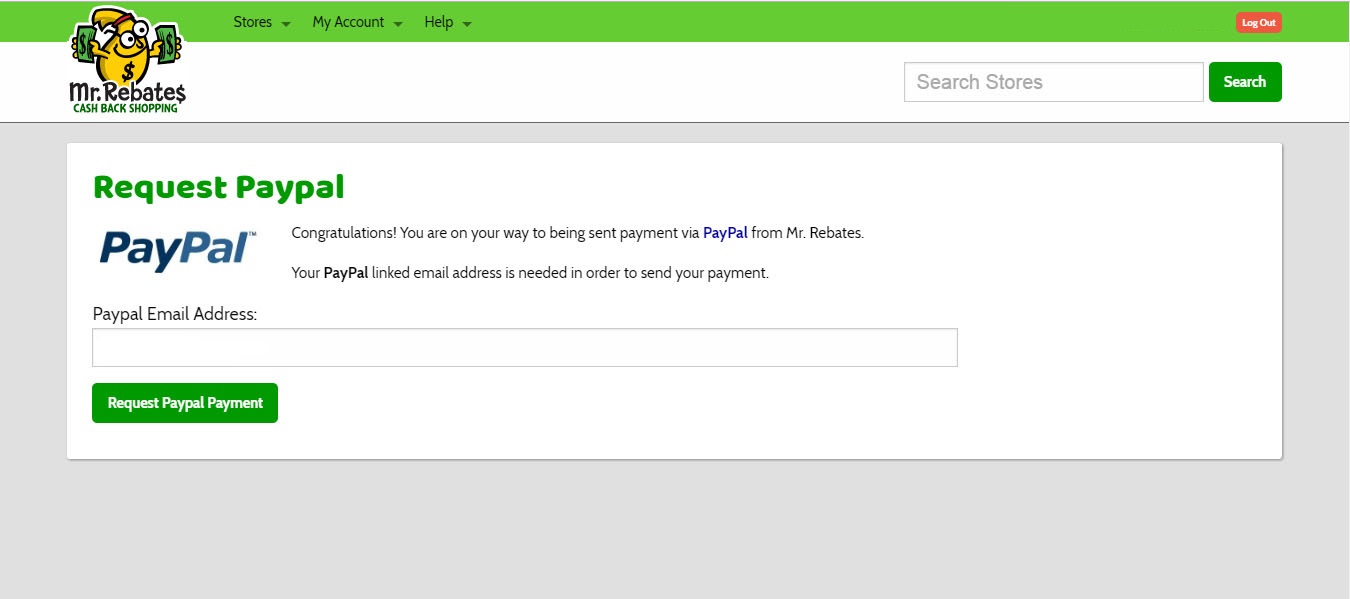Image resolution: width=1350 pixels, height=599 pixels.
Task: Click the bold PayPal word in second sentence
Action: click(345, 273)
